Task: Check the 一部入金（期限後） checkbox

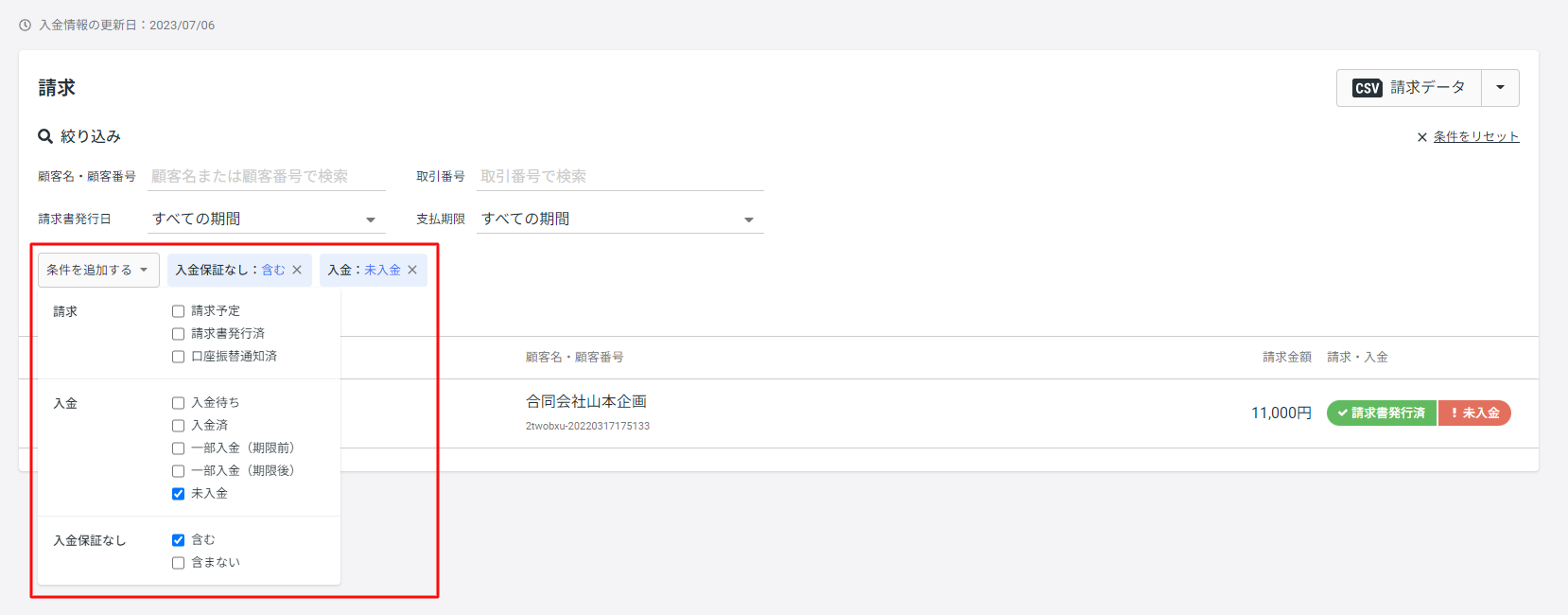Action: coord(178,471)
